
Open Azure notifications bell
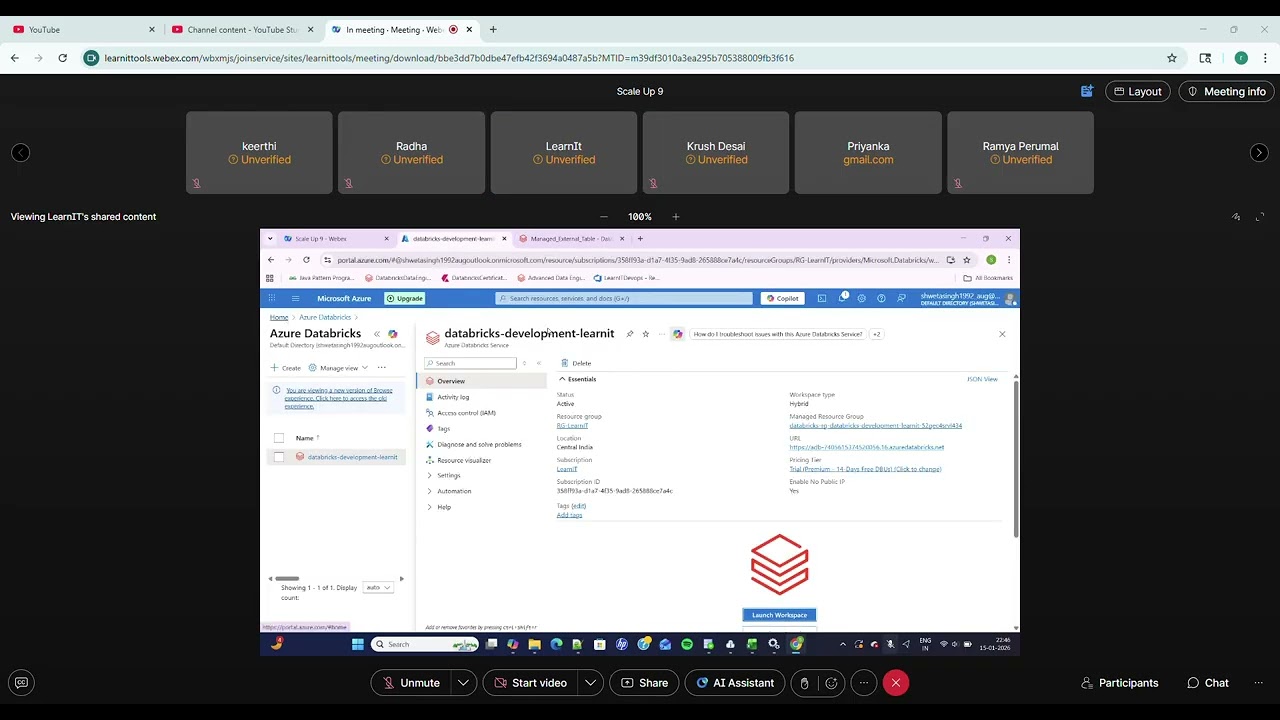tap(842, 298)
